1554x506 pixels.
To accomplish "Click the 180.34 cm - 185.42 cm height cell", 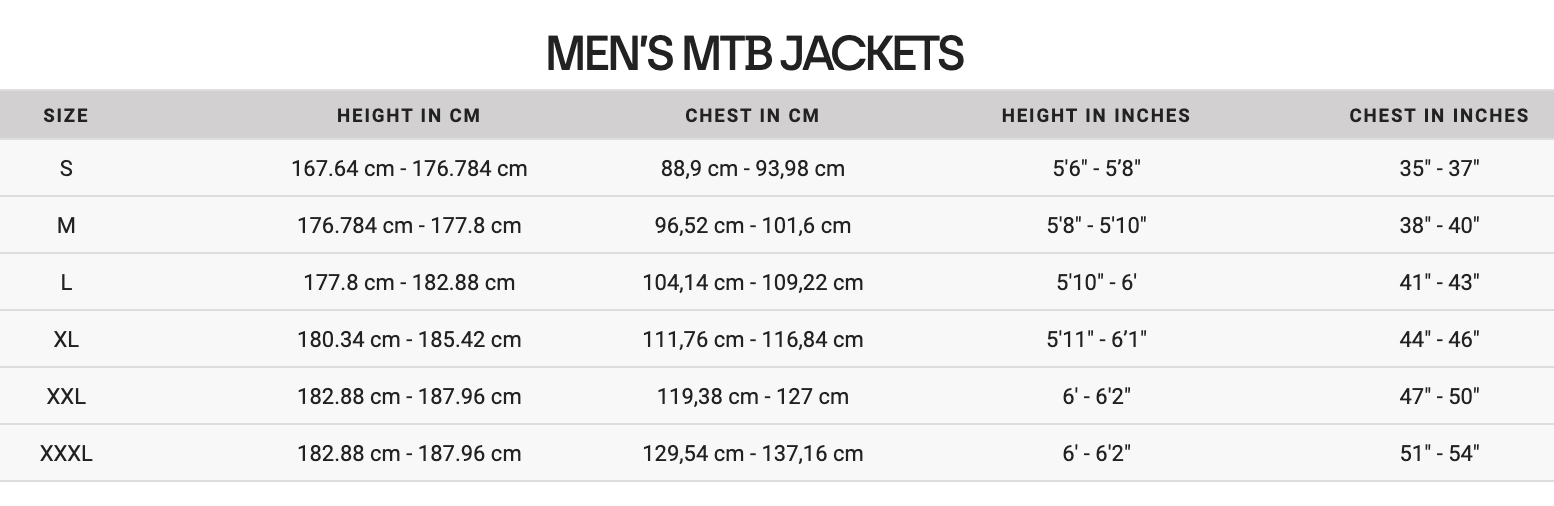I will [409, 339].
